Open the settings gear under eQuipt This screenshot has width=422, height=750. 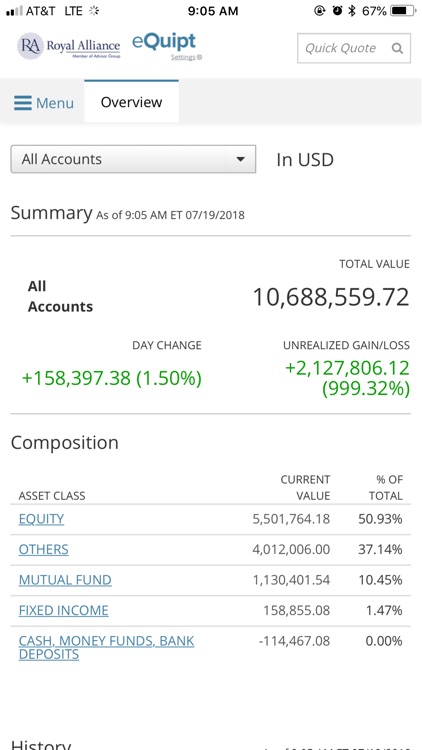pos(200,57)
